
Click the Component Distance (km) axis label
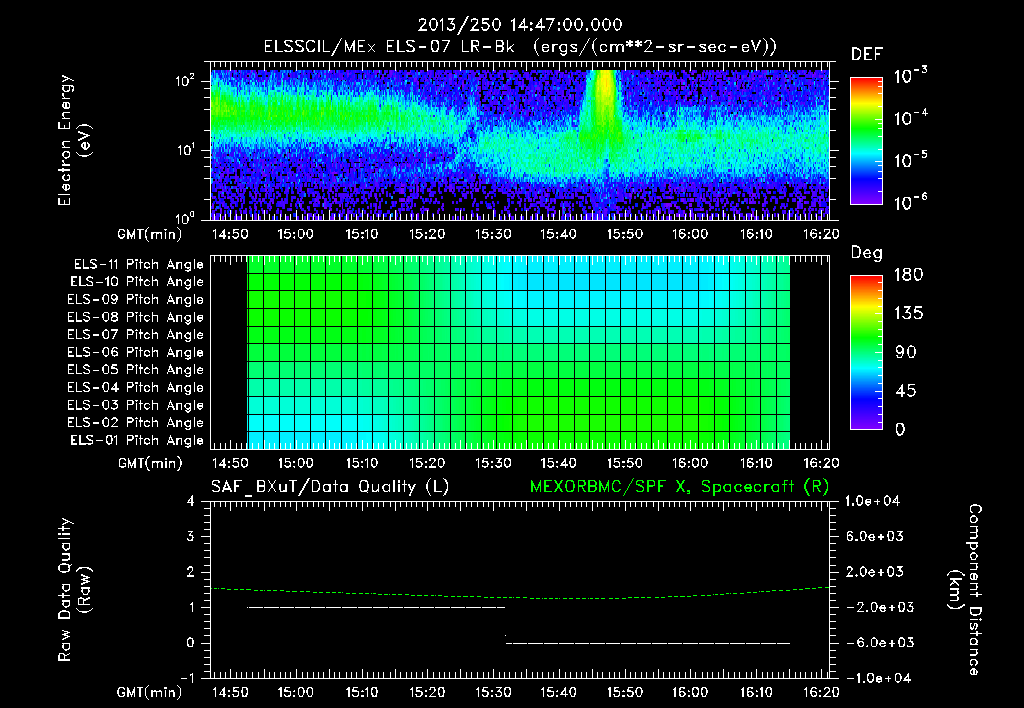[x=965, y=590]
